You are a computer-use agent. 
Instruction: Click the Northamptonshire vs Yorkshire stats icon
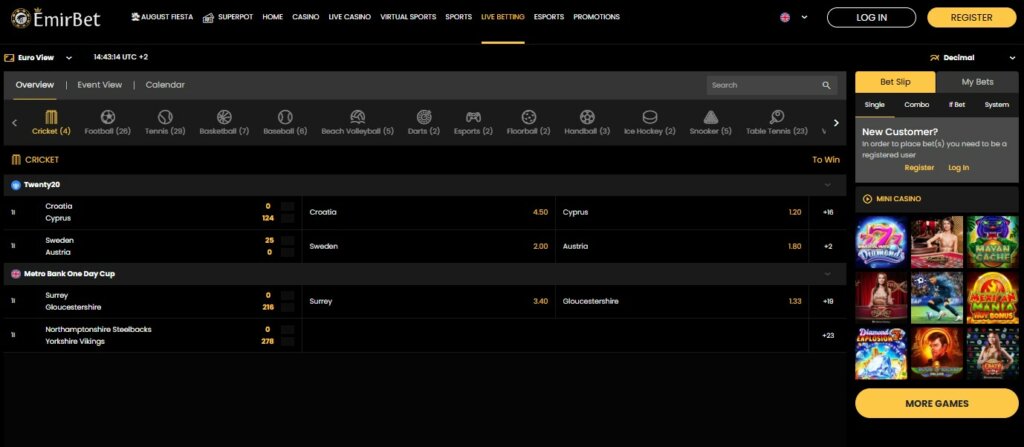pos(12,335)
